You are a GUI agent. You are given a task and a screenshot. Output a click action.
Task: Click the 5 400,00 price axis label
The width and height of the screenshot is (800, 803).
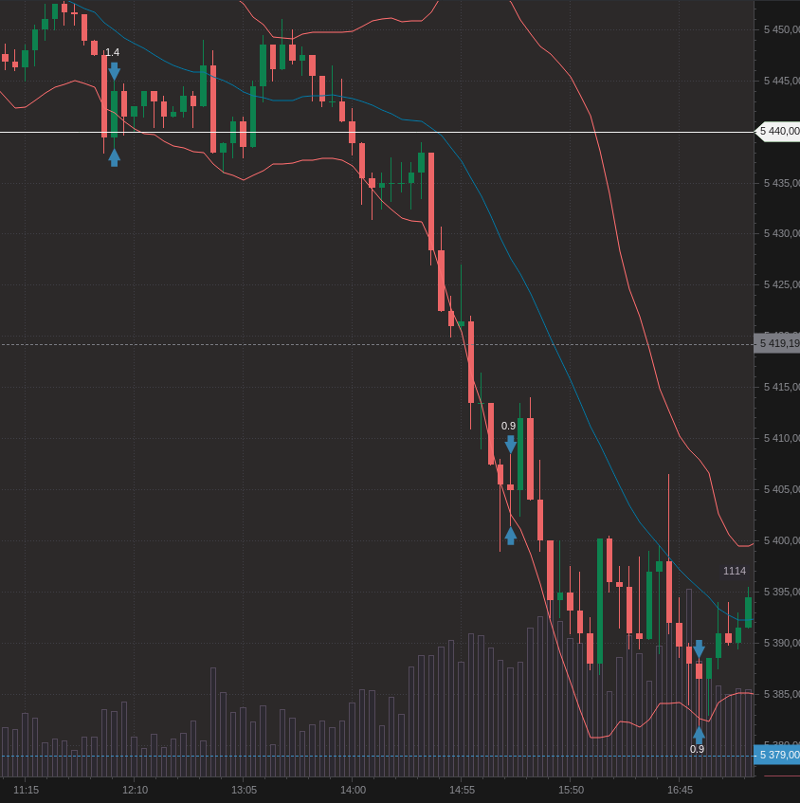(x=782, y=541)
